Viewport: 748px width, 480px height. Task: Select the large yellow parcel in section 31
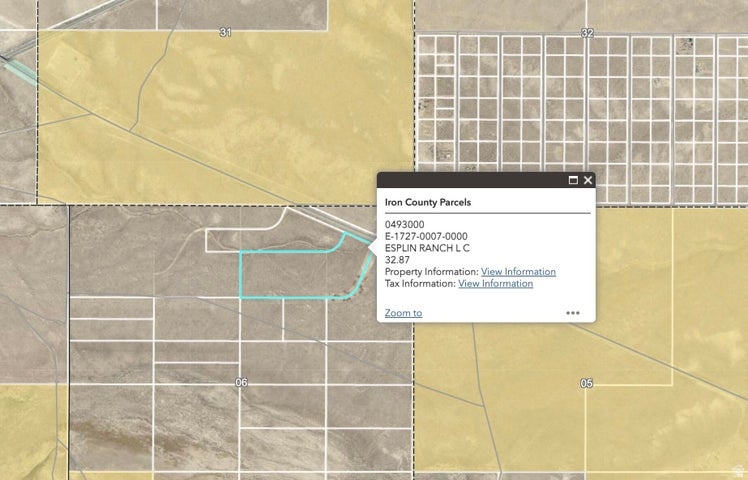[x=250, y=110]
